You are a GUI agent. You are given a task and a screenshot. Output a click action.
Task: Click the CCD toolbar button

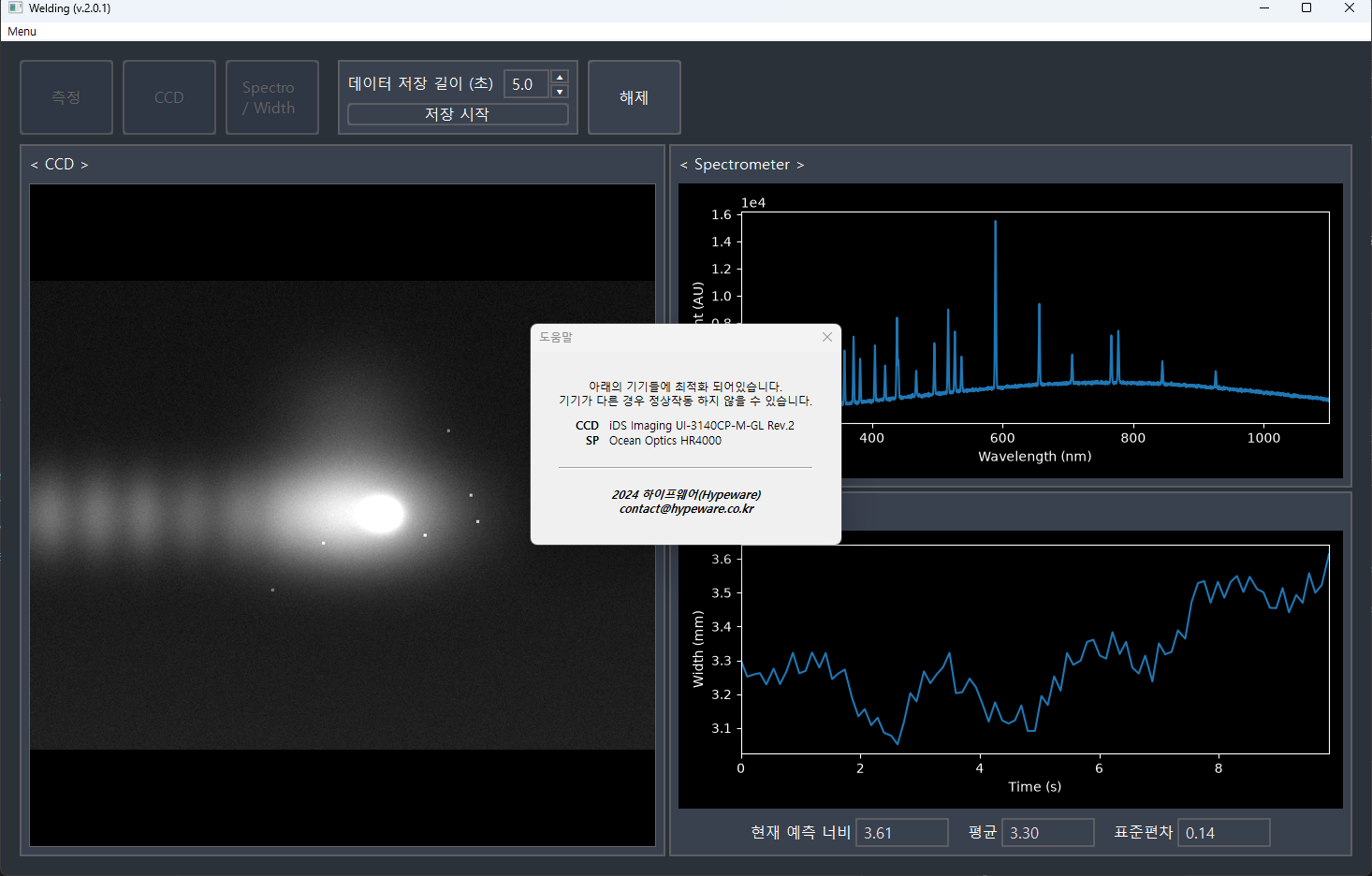tap(169, 97)
